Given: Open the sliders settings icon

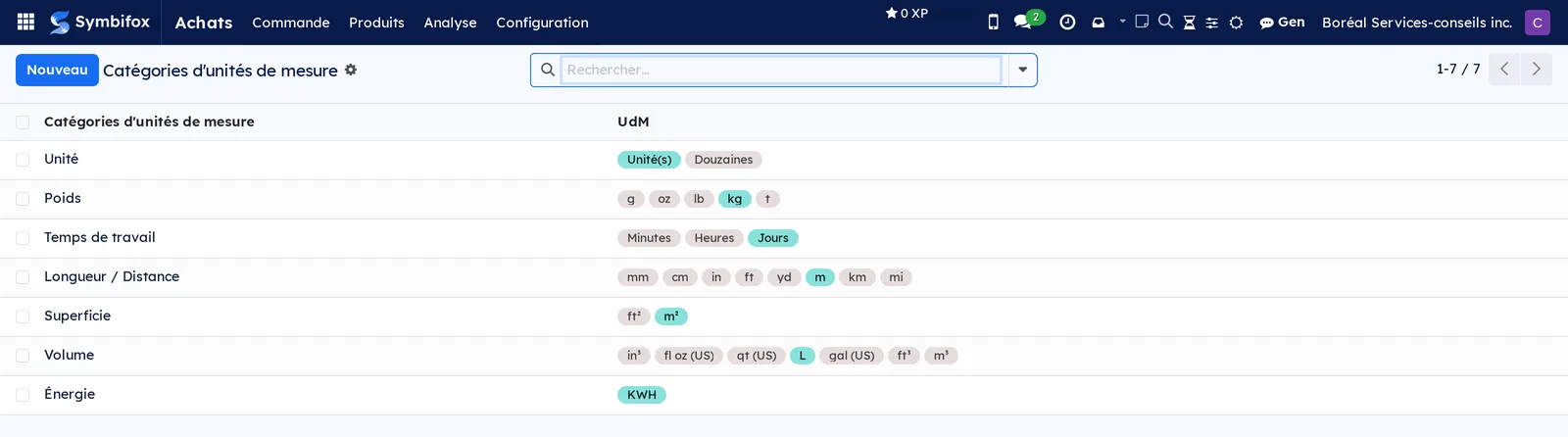Looking at the screenshot, I should tap(1212, 22).
